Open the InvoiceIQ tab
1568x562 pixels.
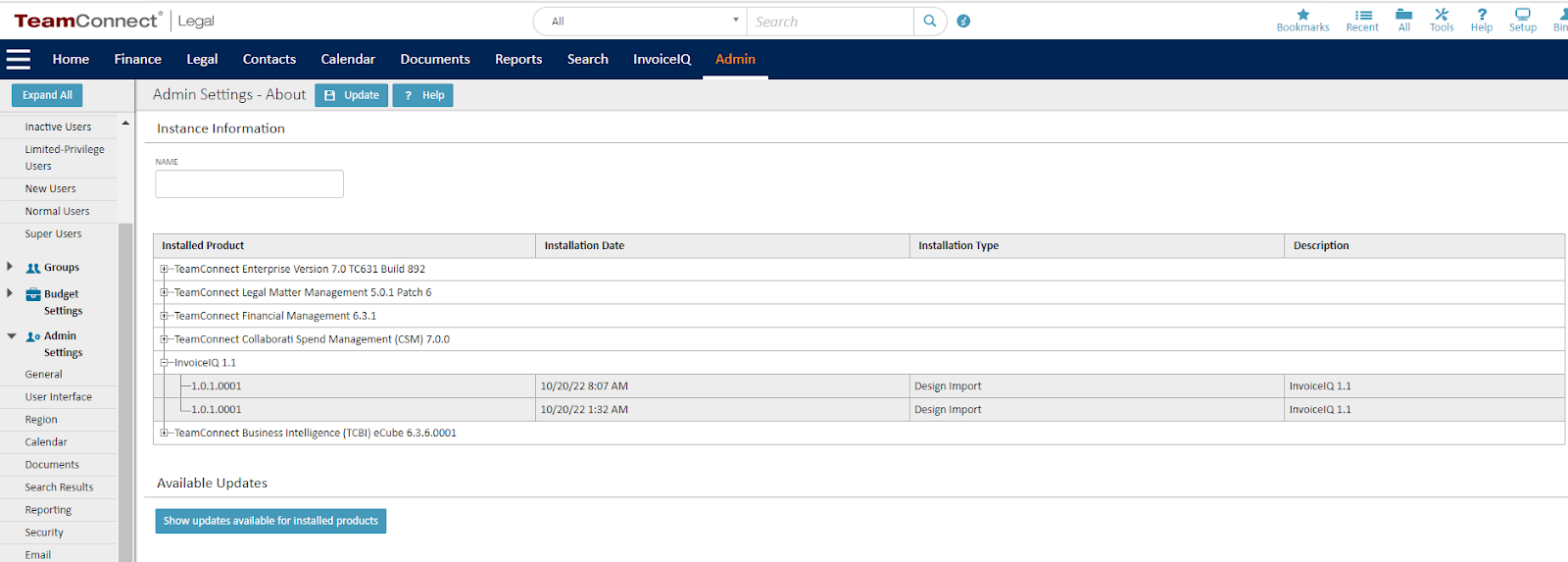coord(661,60)
